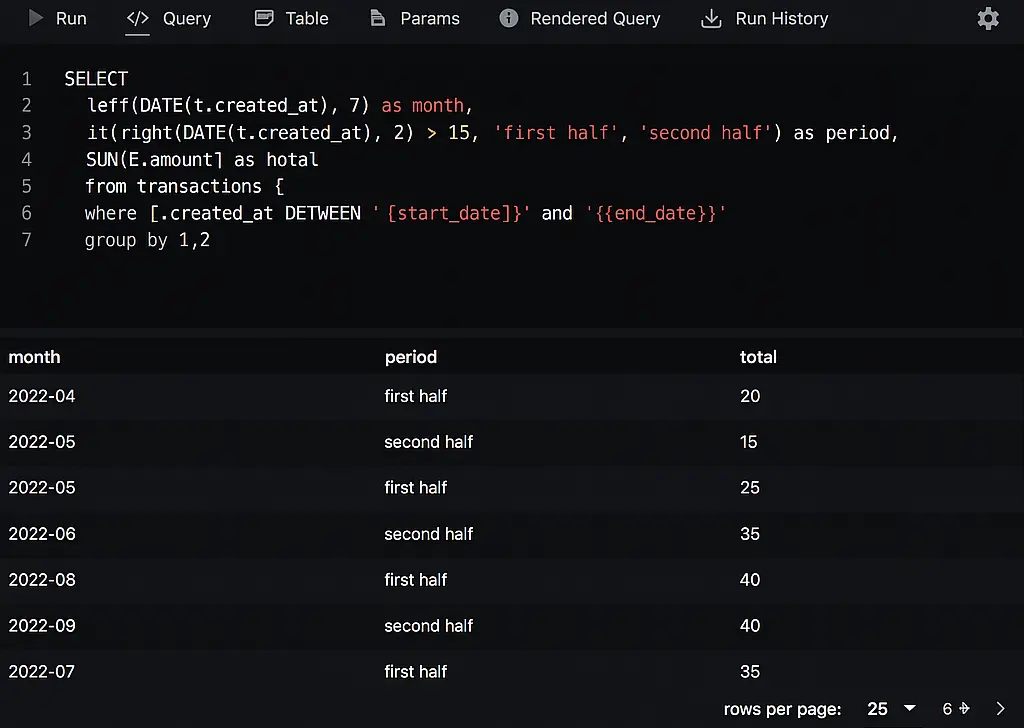Viewport: 1024px width, 728px height.
Task: Click the Run History download icon
Action: 711,19
